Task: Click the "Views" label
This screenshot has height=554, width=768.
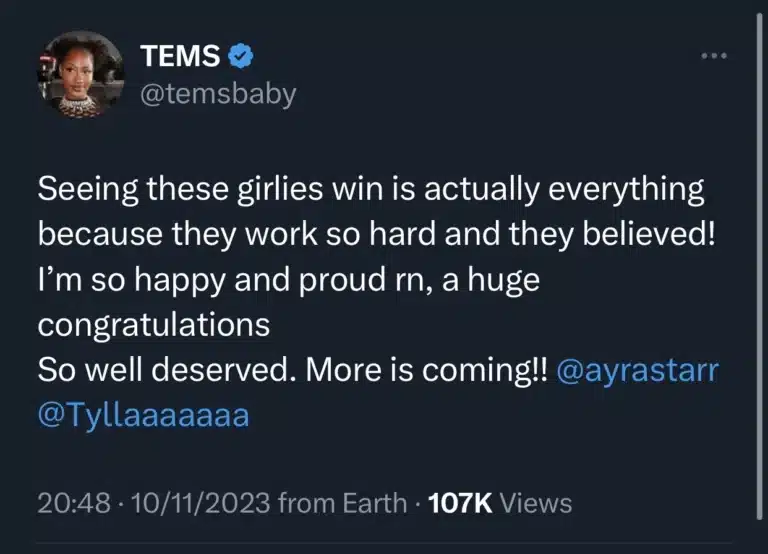Action: tap(539, 502)
